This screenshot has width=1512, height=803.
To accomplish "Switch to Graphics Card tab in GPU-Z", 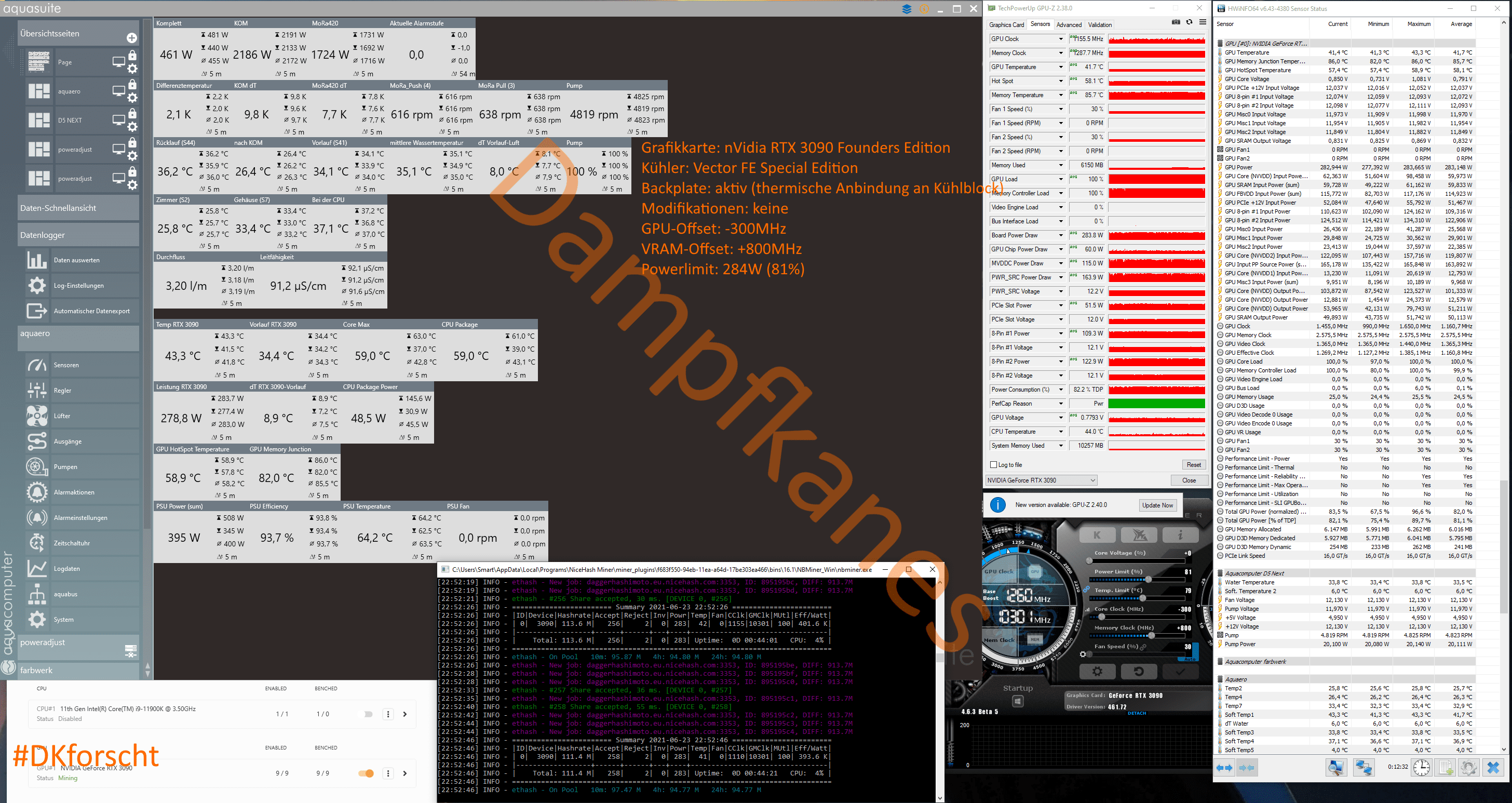I will pyautogui.click(x=1007, y=24).
